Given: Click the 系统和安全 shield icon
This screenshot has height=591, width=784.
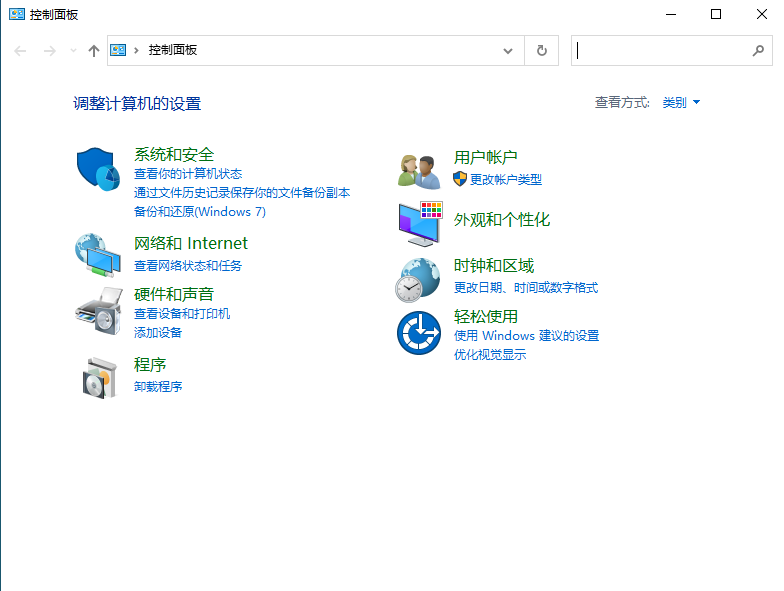Looking at the screenshot, I should click(x=98, y=168).
